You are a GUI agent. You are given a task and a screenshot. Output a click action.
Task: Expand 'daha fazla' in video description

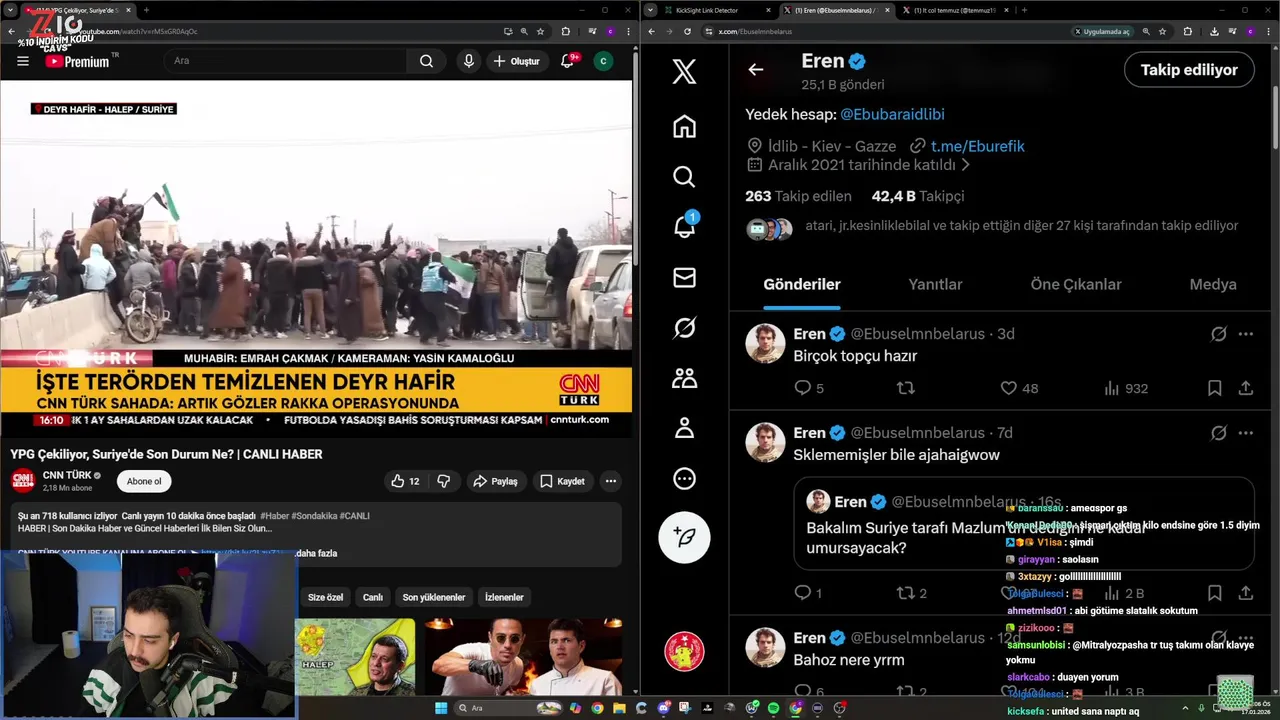click(317, 553)
